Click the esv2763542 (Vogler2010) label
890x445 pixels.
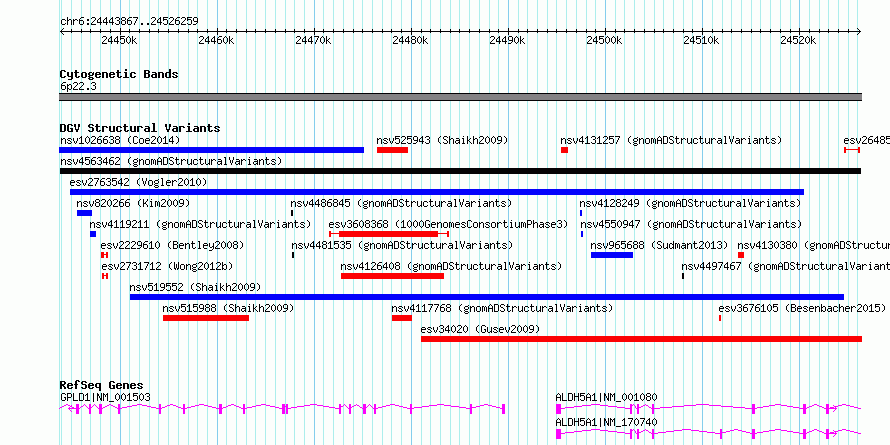click(x=138, y=182)
